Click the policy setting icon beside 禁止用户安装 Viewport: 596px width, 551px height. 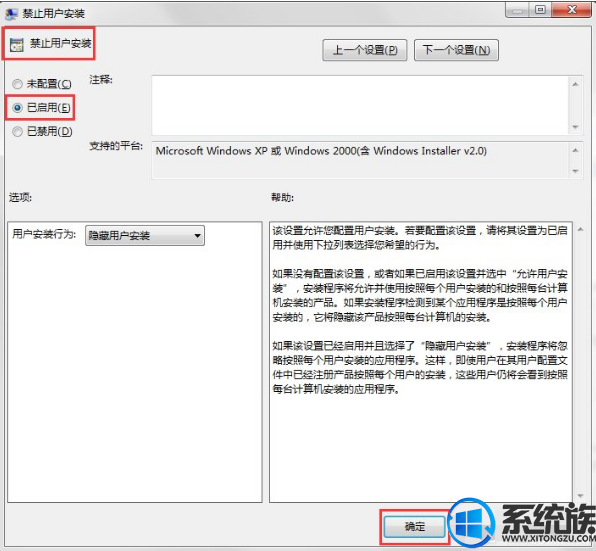(17, 45)
